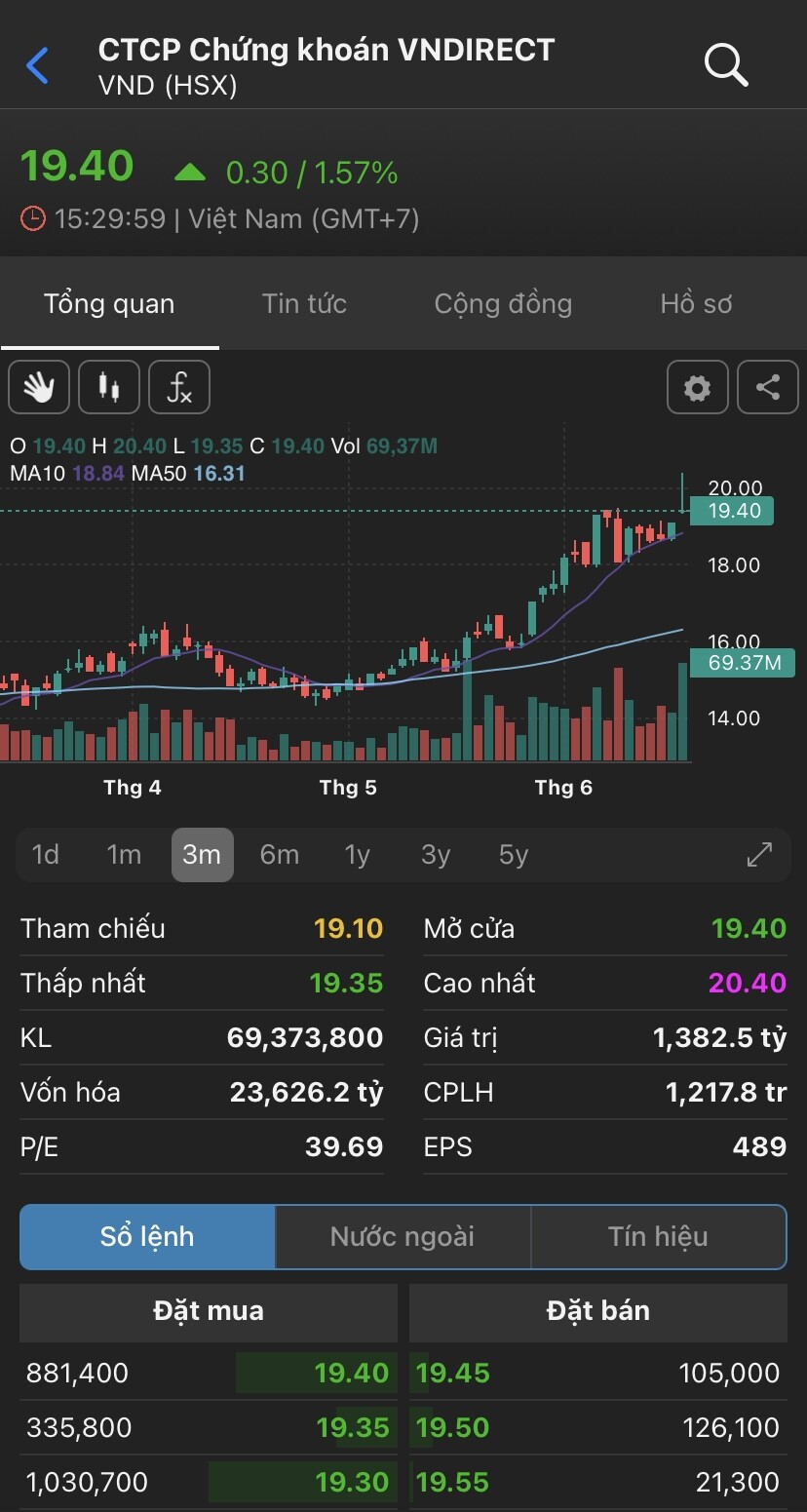807x1512 pixels.
Task: Open chart settings gear
Action: click(697, 387)
